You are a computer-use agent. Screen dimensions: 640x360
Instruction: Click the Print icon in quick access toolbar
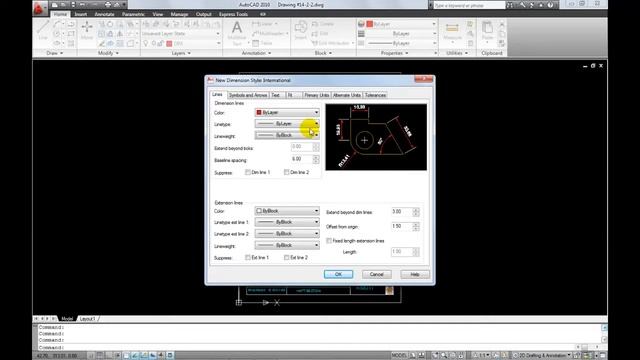(x=108, y=5)
